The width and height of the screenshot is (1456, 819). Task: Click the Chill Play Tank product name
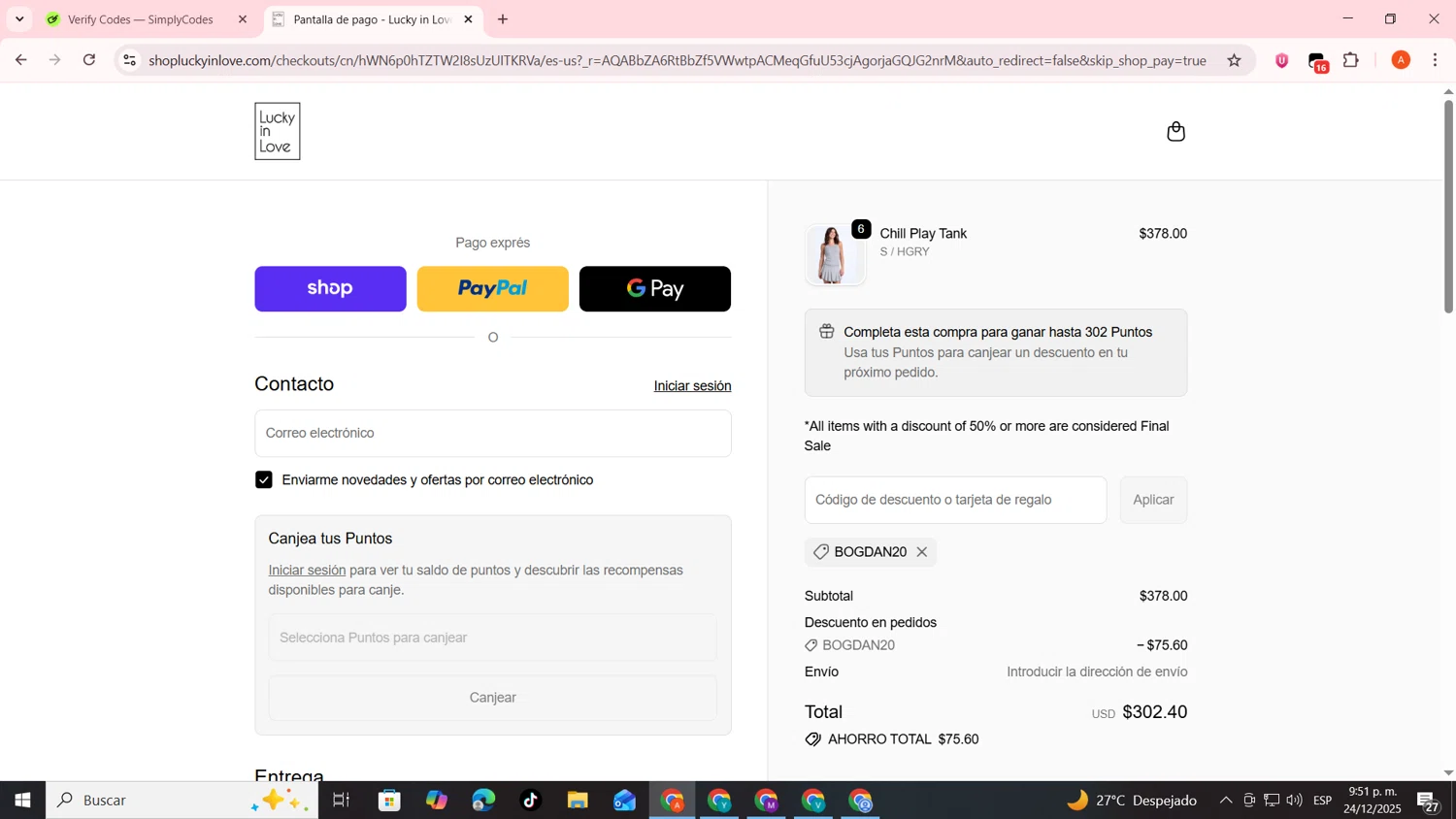pos(923,234)
